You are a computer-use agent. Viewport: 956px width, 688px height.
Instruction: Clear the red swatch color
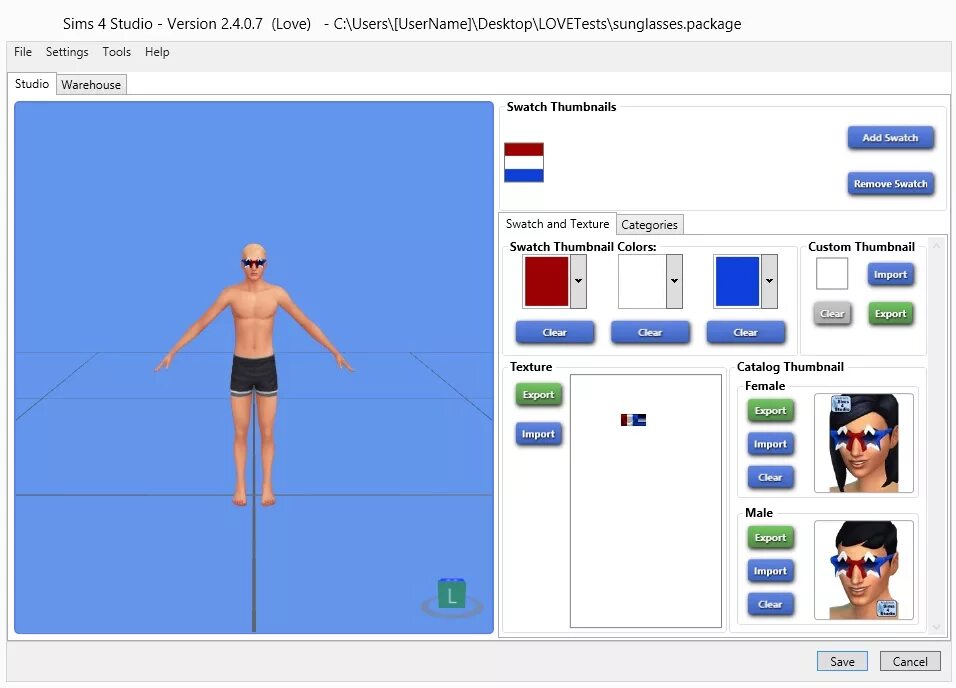coord(555,332)
